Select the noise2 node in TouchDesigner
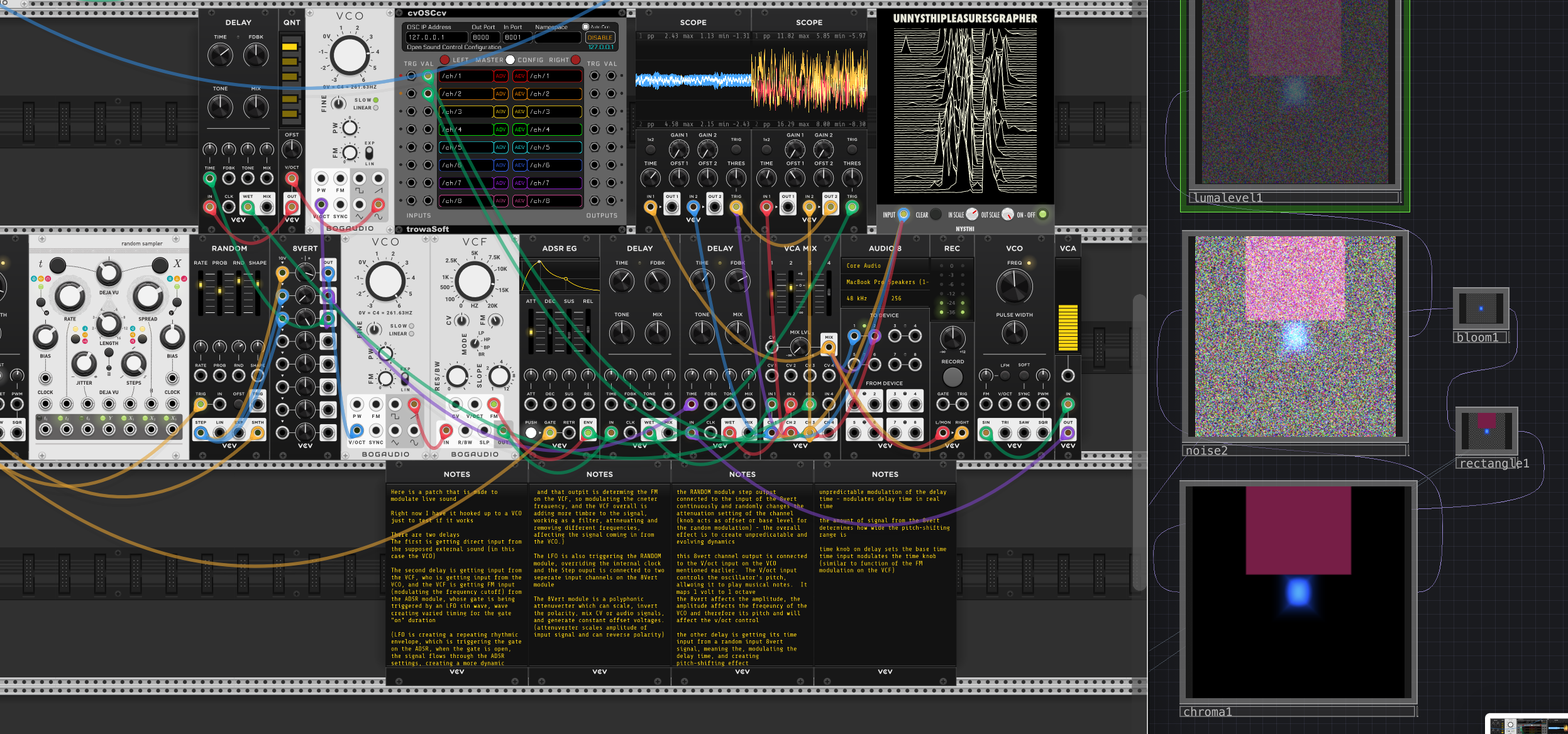 [x=1295, y=343]
